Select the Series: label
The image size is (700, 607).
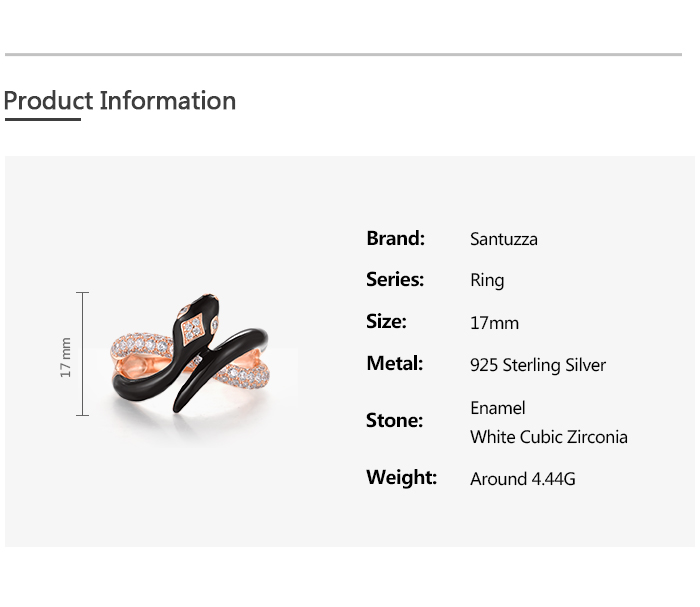395,280
